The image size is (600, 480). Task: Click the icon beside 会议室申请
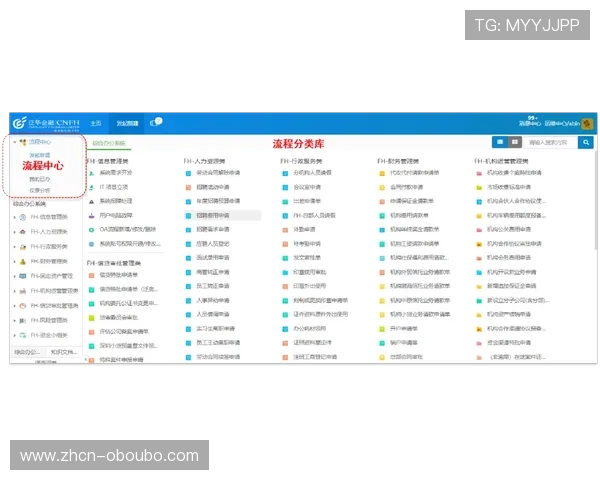pyautogui.click(x=285, y=188)
